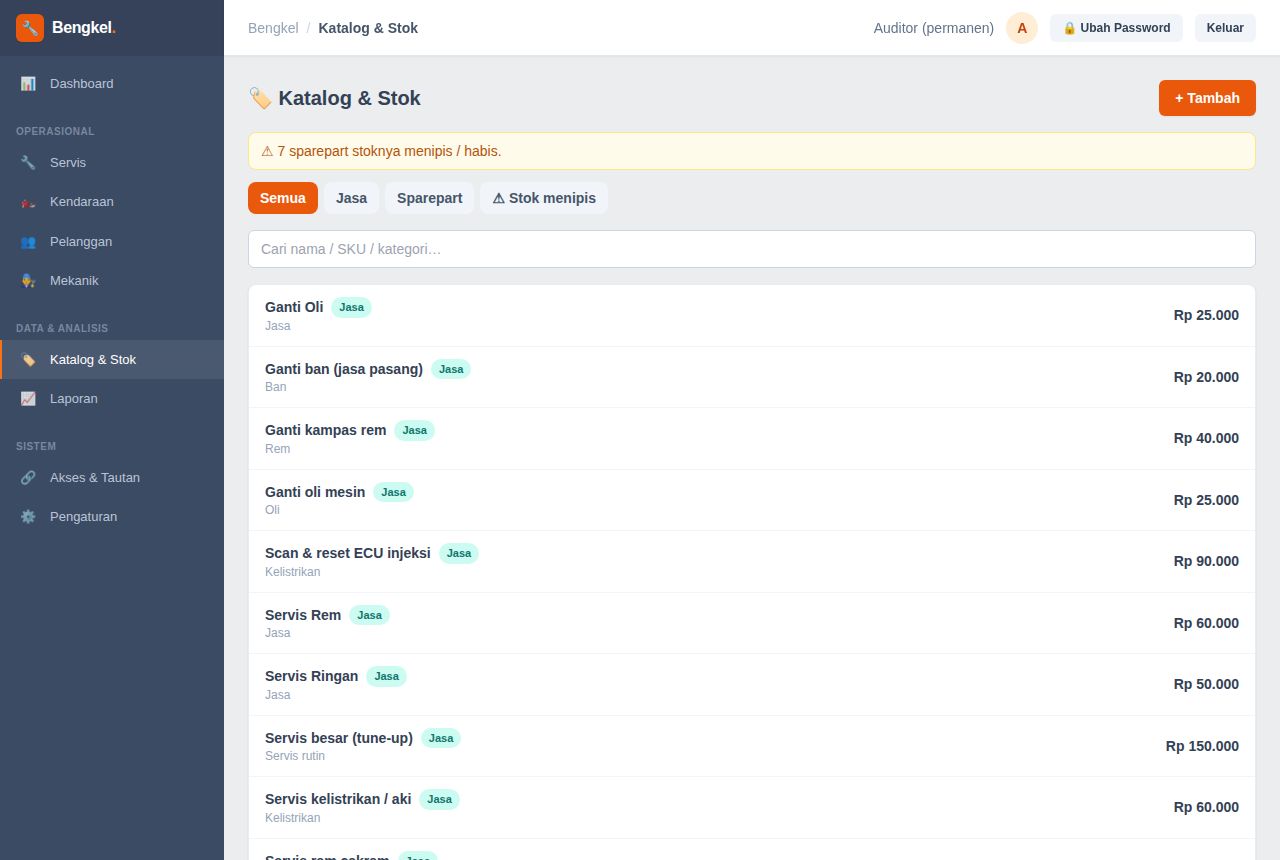Click the user avatar circle labeled A

(1022, 28)
